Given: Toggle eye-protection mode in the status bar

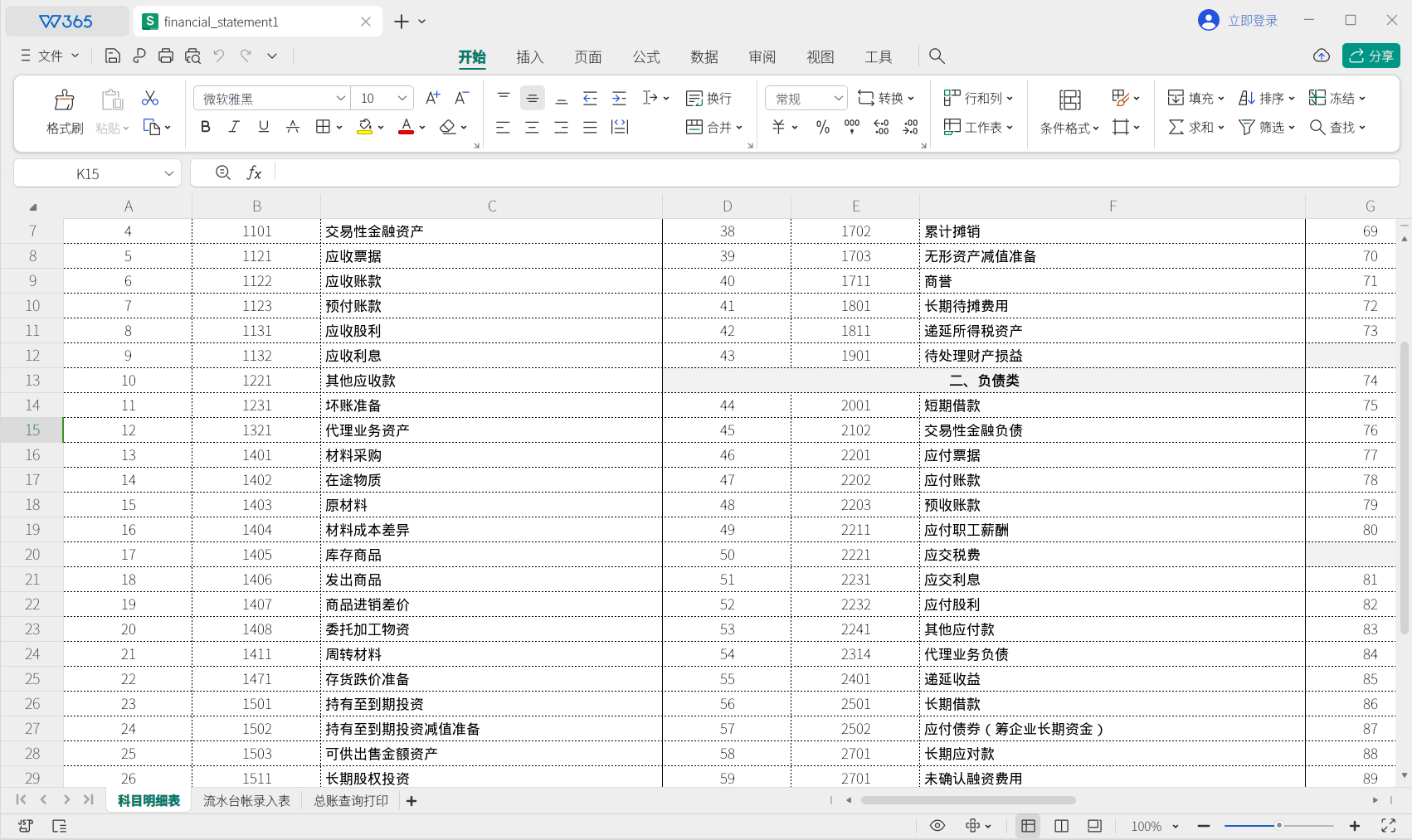Looking at the screenshot, I should click(x=937, y=826).
